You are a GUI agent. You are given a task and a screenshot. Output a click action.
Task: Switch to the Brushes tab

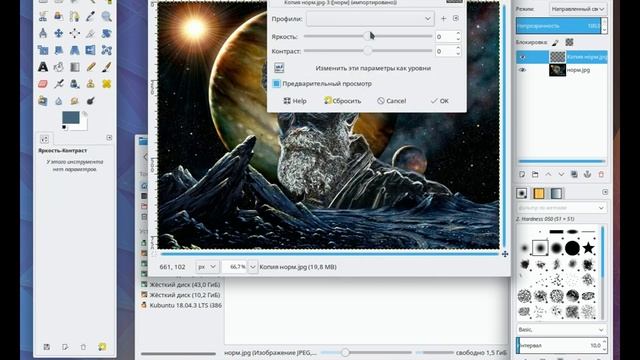(x=522, y=193)
